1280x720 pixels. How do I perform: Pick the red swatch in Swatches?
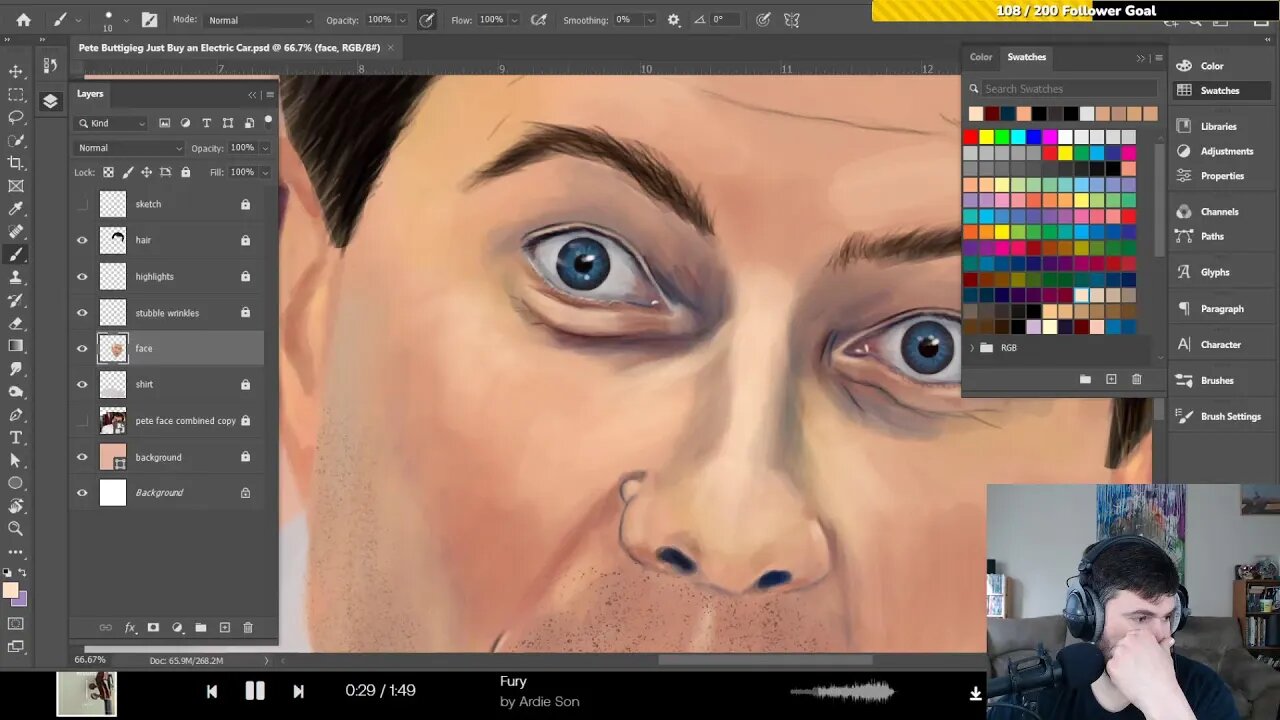[971, 137]
